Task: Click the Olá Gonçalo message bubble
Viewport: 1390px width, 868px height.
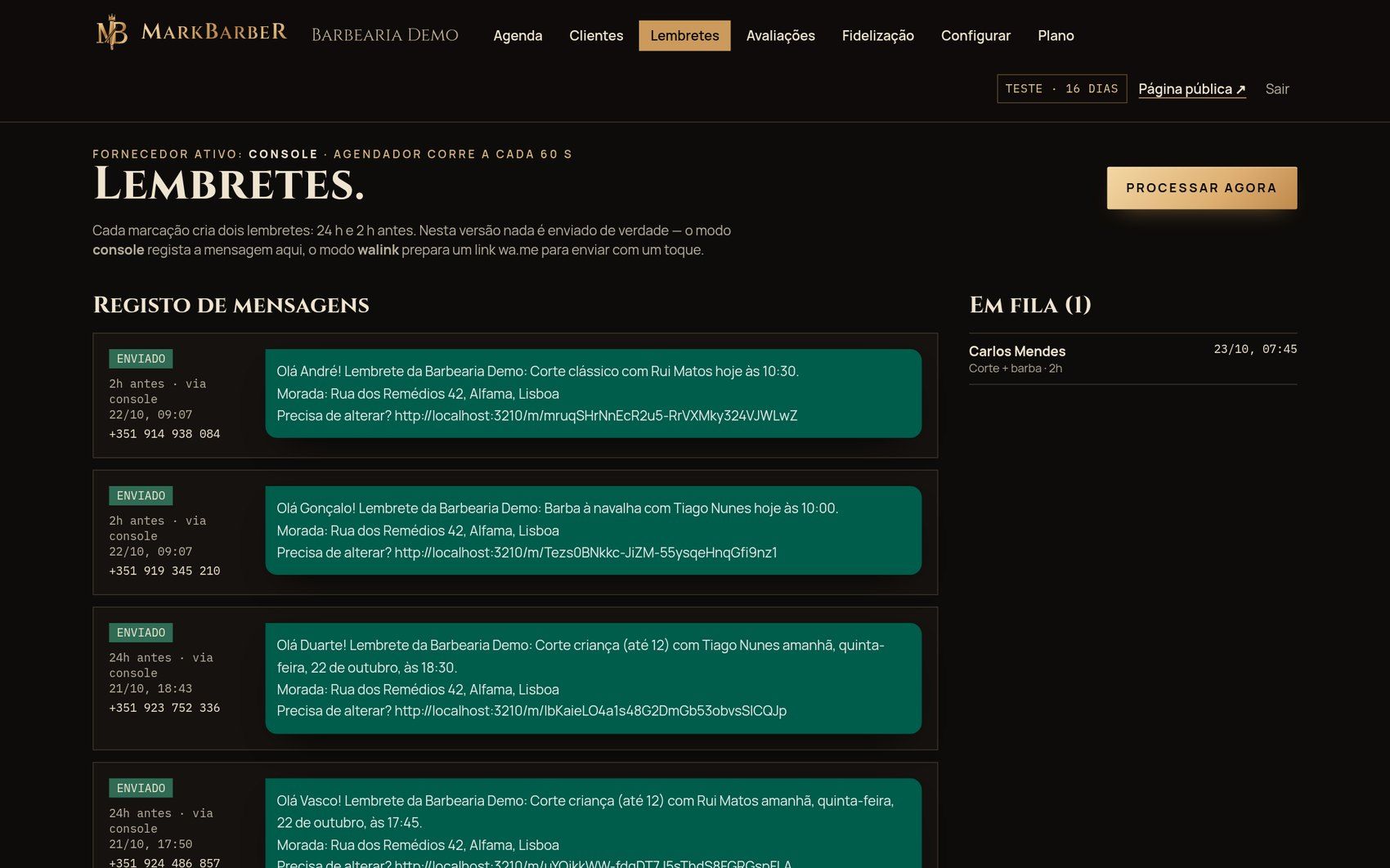Action: coord(594,530)
